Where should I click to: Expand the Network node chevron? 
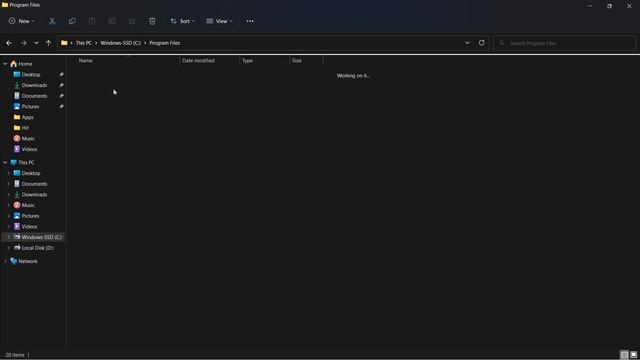click(x=5, y=261)
